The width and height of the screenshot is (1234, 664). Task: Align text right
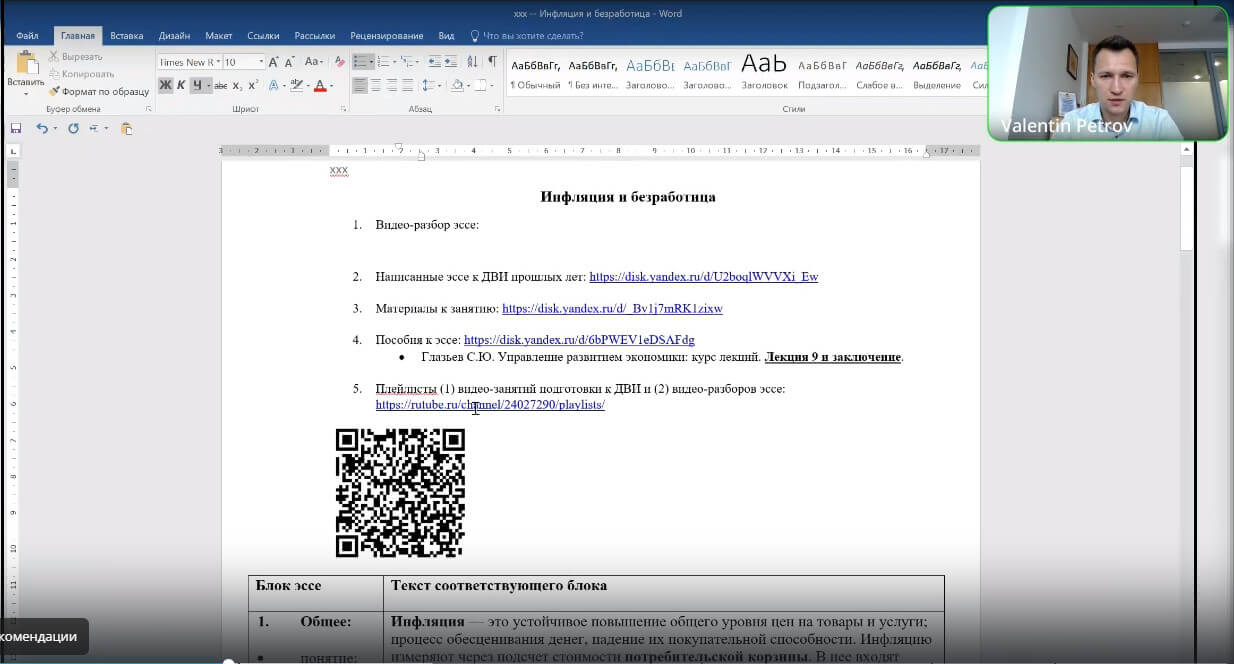(392, 85)
